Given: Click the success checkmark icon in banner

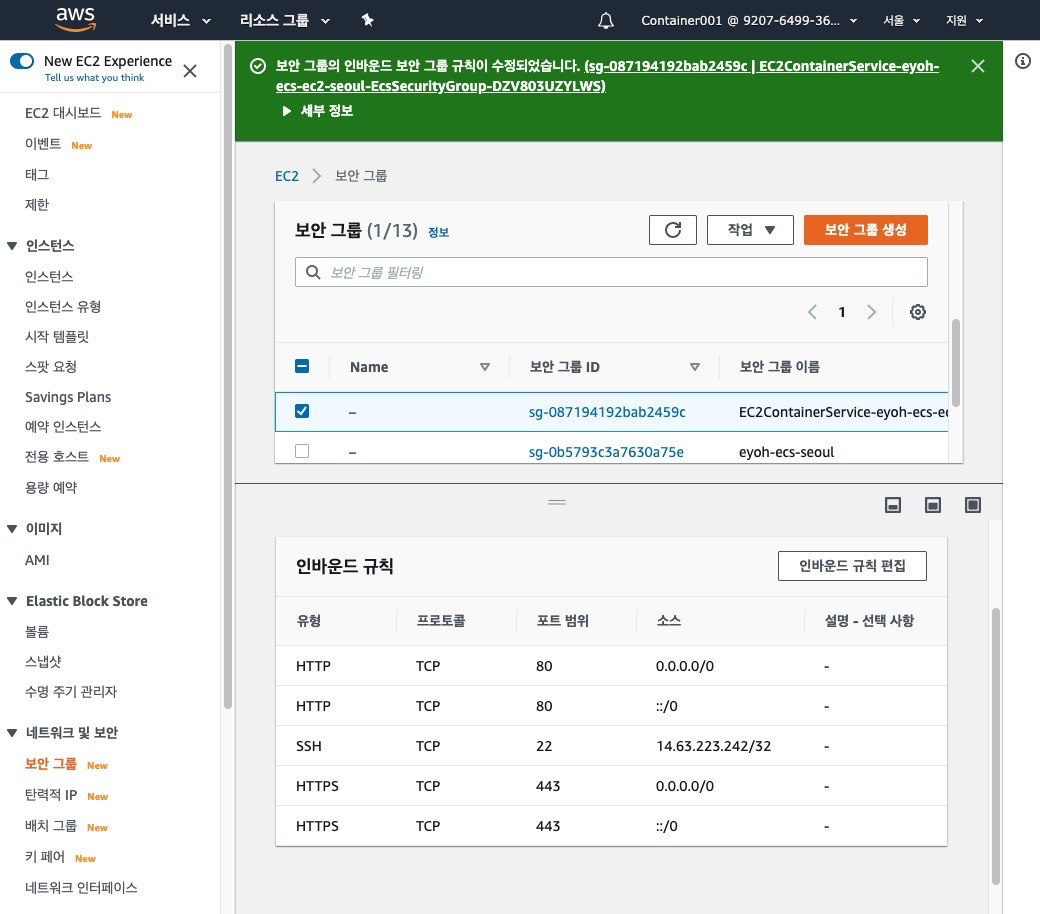Looking at the screenshot, I should click(x=258, y=66).
